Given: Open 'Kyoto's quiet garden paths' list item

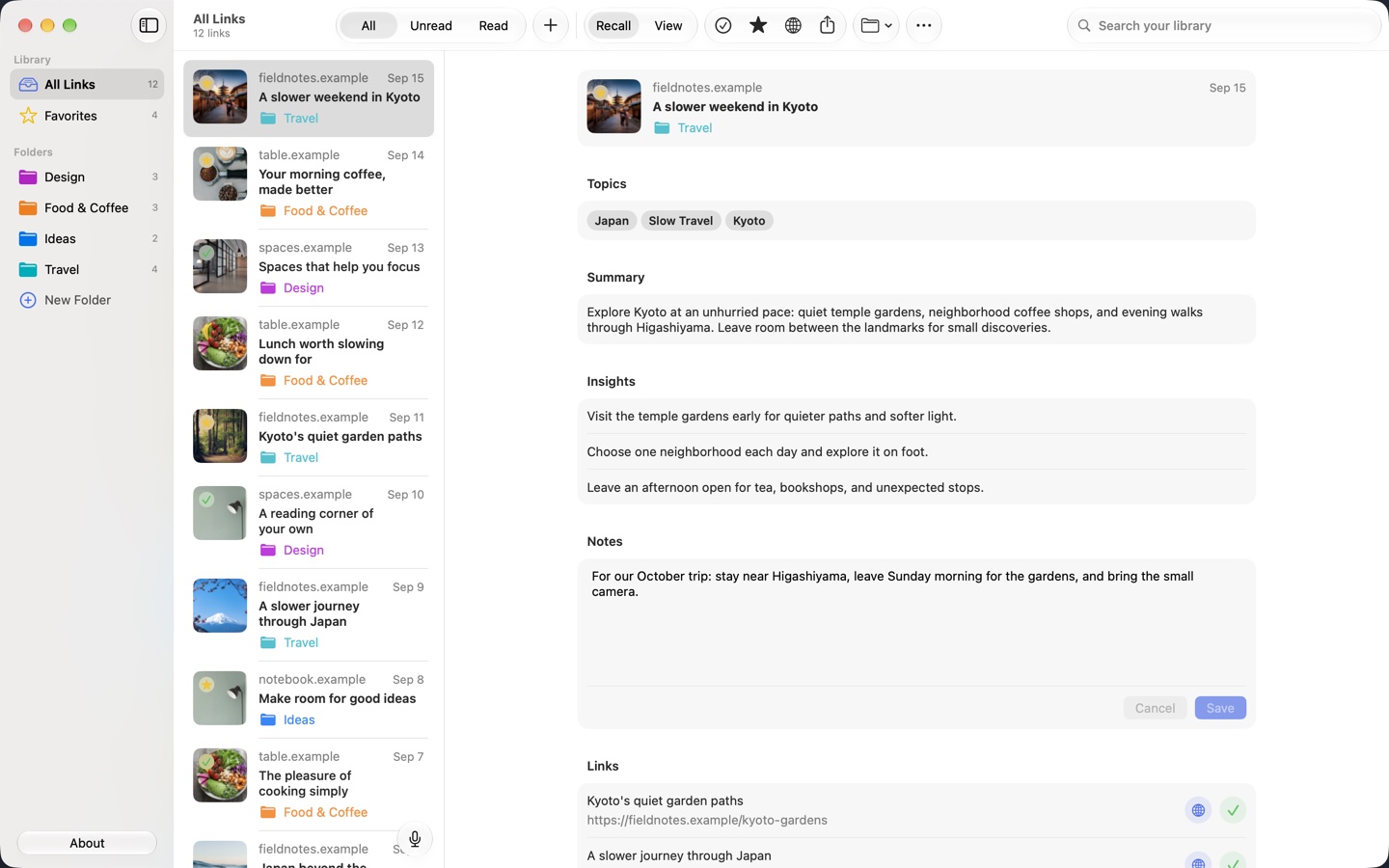Looking at the screenshot, I should pos(309,438).
